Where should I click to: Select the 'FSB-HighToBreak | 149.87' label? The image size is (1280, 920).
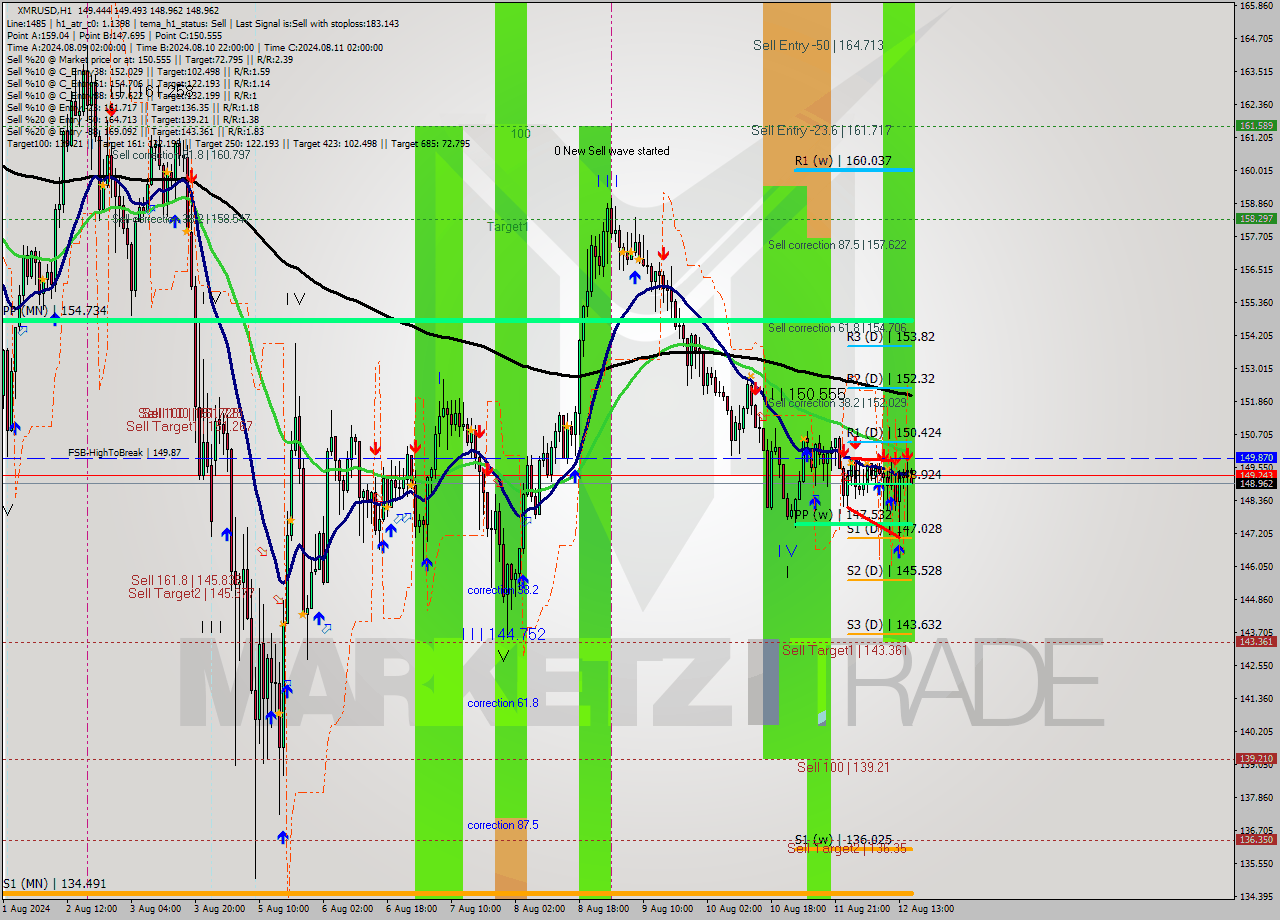[125, 452]
